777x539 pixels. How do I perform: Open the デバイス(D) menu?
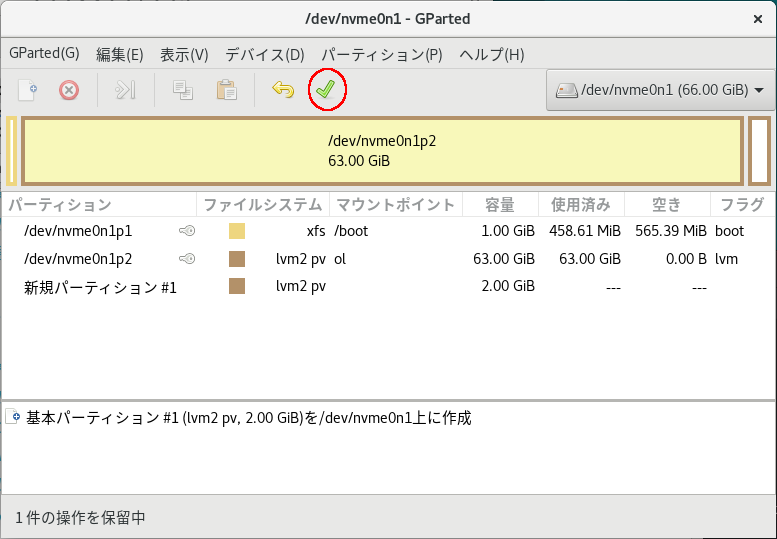click(264, 54)
